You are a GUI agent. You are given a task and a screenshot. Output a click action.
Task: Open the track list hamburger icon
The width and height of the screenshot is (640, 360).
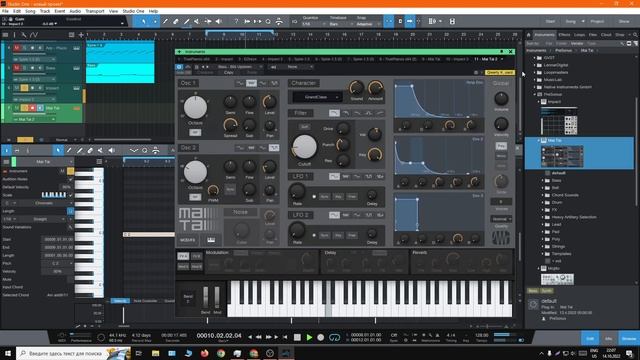[5, 35]
